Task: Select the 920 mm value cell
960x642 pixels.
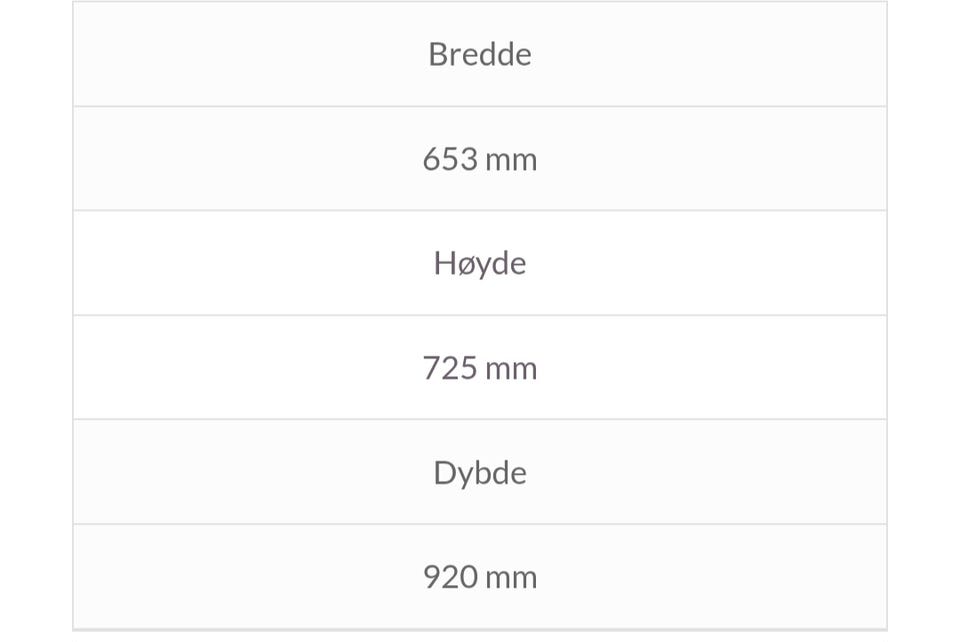Action: [479, 577]
